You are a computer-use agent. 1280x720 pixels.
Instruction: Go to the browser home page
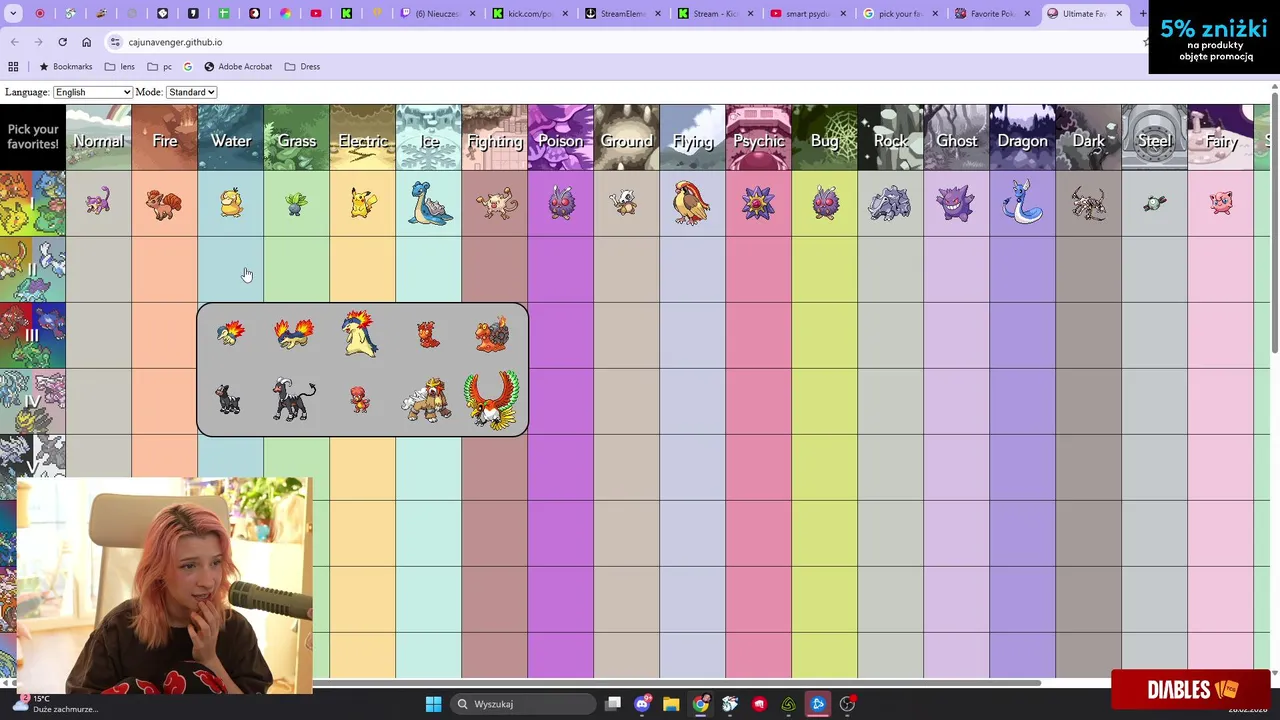click(x=86, y=42)
